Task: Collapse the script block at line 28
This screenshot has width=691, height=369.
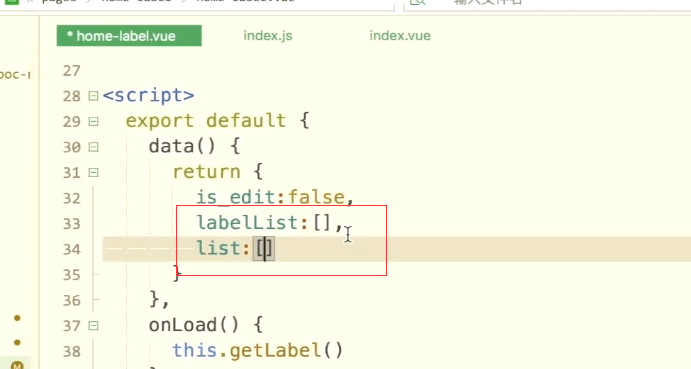Action: [93, 96]
